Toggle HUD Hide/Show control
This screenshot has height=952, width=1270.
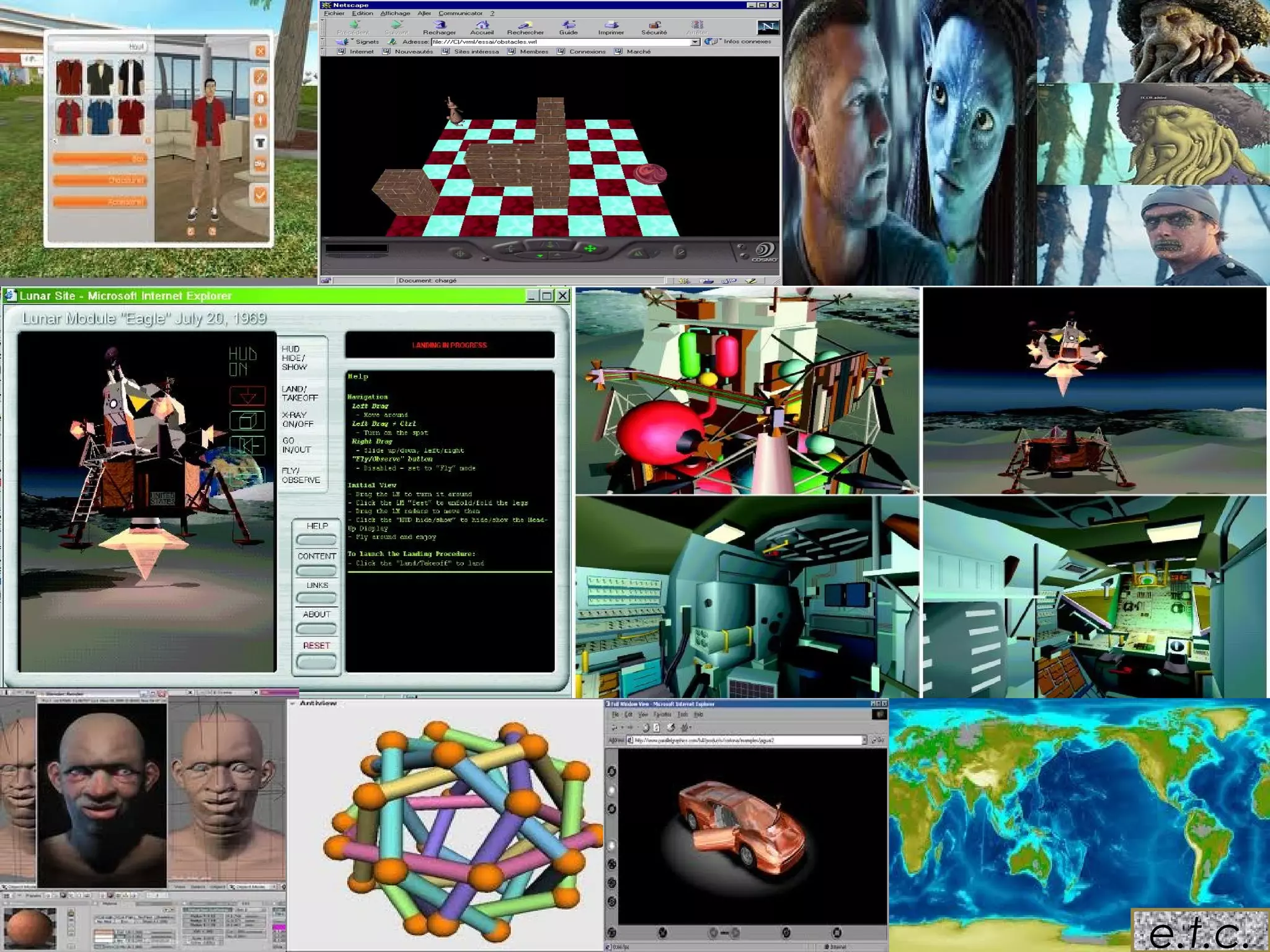pyautogui.click(x=294, y=358)
